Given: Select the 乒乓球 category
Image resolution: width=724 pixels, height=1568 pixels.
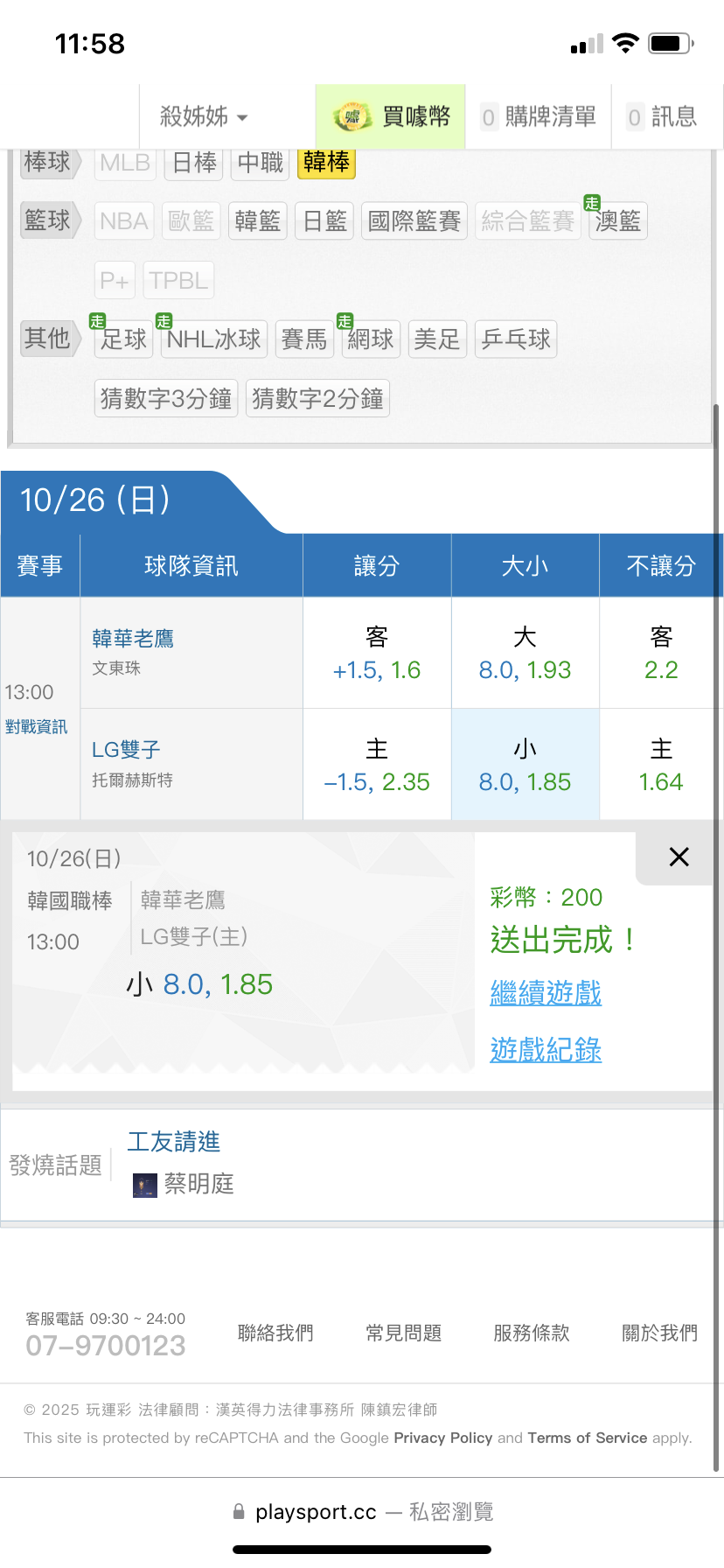Looking at the screenshot, I should click(516, 339).
